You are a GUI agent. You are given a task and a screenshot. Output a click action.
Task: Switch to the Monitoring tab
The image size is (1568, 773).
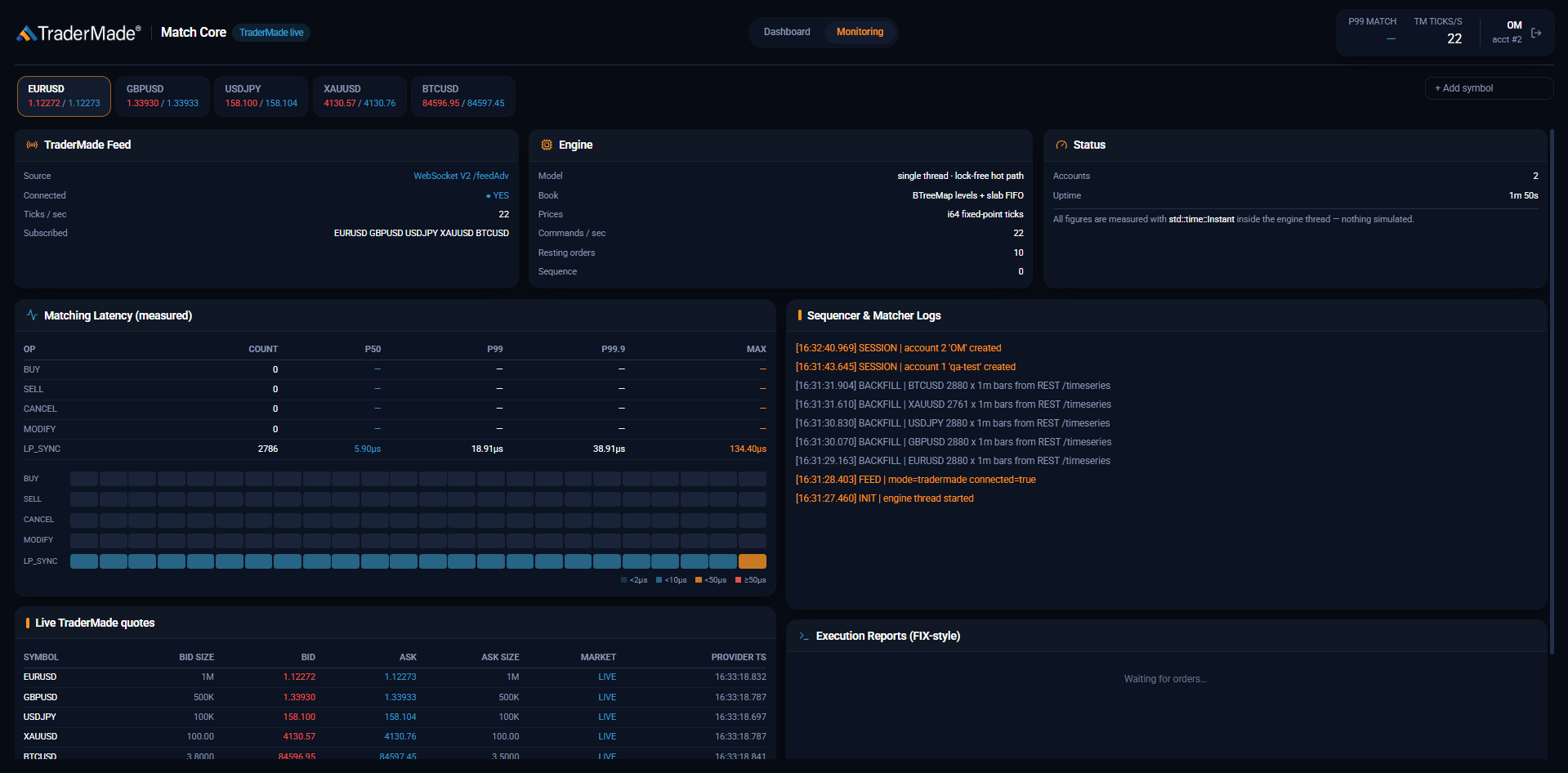tap(860, 32)
